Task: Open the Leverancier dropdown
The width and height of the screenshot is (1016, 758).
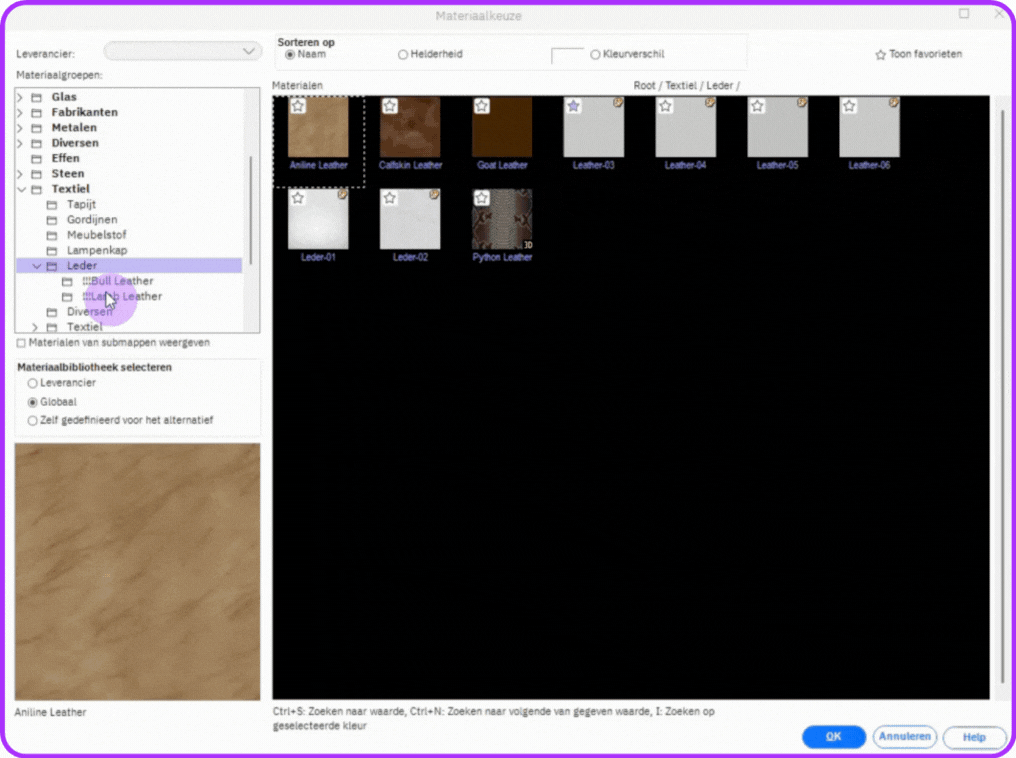Action: (x=183, y=51)
